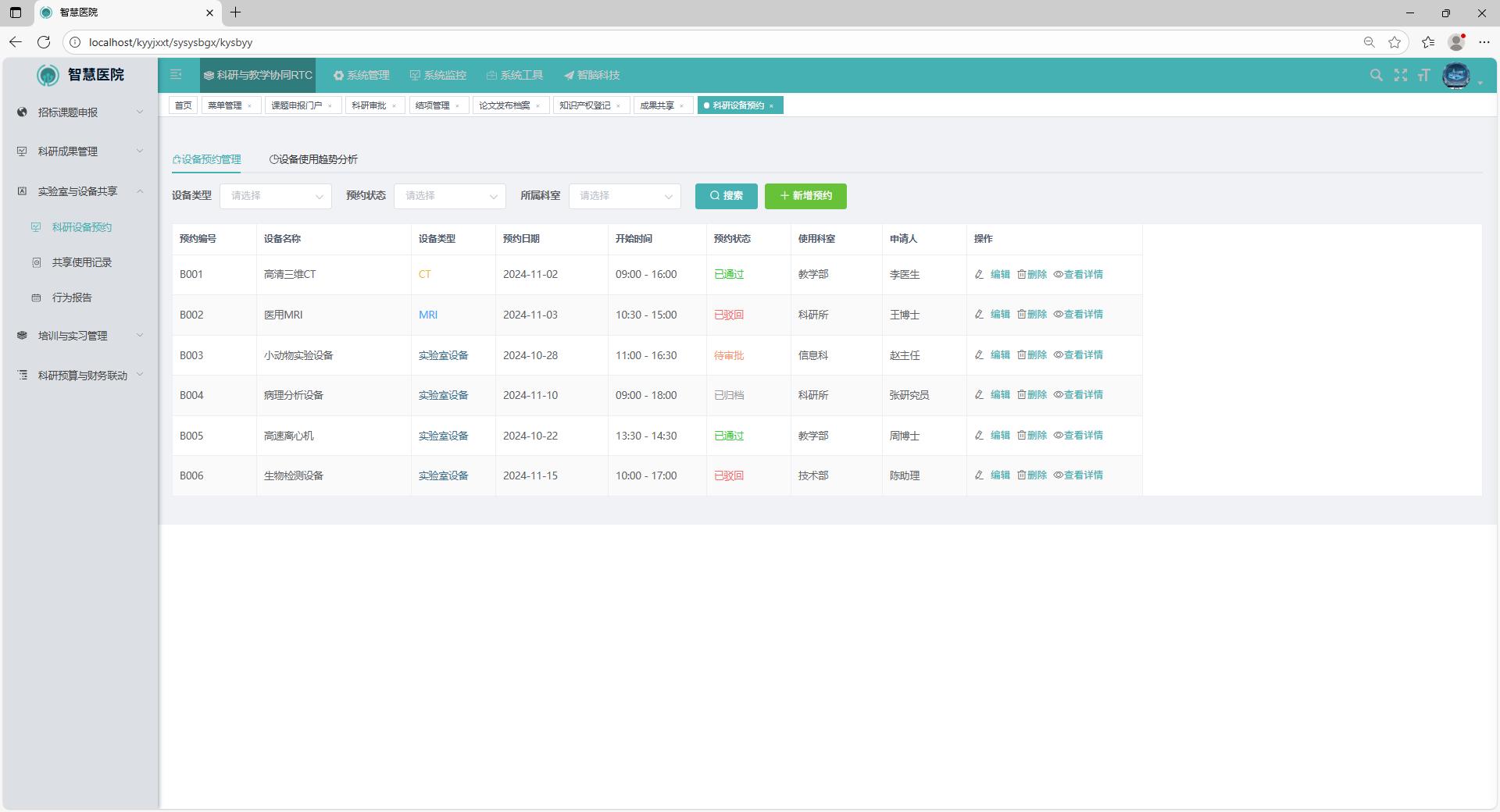Image resolution: width=1500 pixels, height=812 pixels.
Task: Refresh the browser page
Action: pos(44,42)
